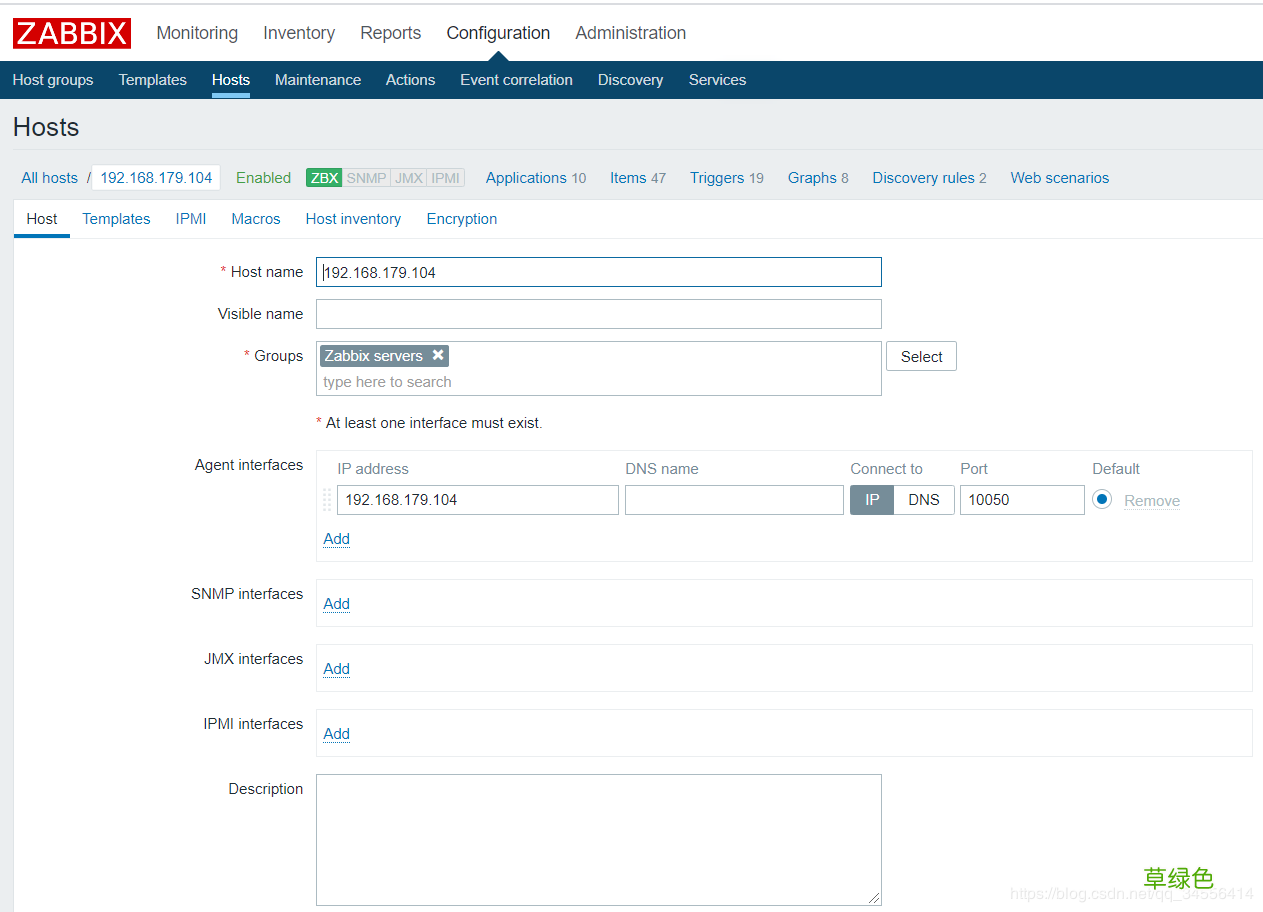This screenshot has width=1263, height=912.
Task: Click the drag handle of agent interface row
Action: (327, 500)
